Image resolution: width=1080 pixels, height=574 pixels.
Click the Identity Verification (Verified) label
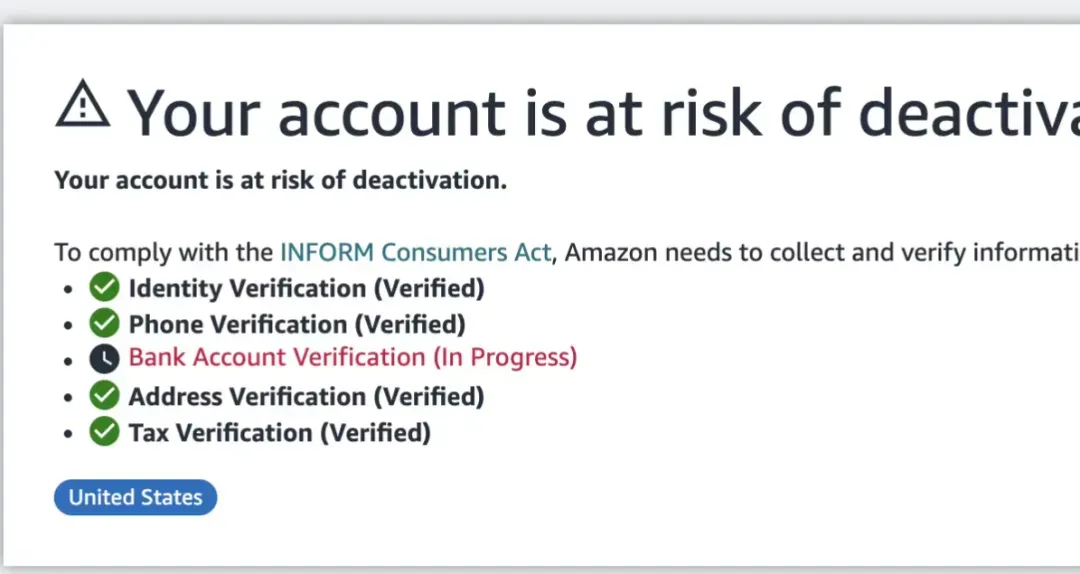tap(307, 287)
